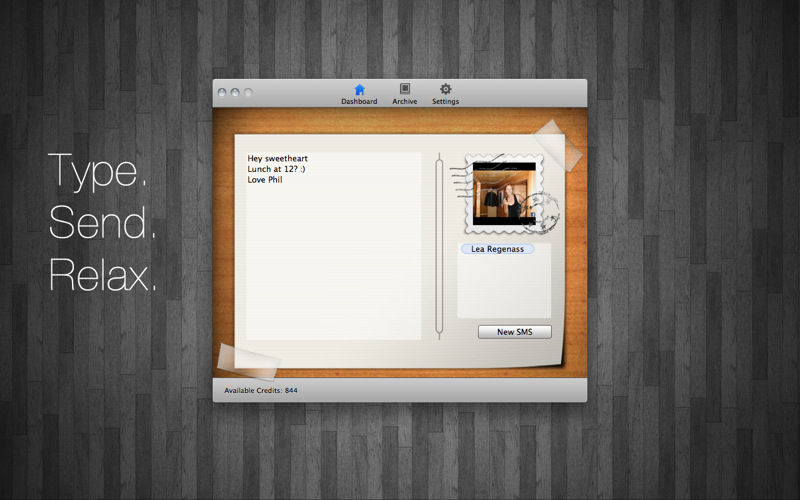Select the Lea Regenass recipient token
This screenshot has height=500, width=800.
pos(497,249)
